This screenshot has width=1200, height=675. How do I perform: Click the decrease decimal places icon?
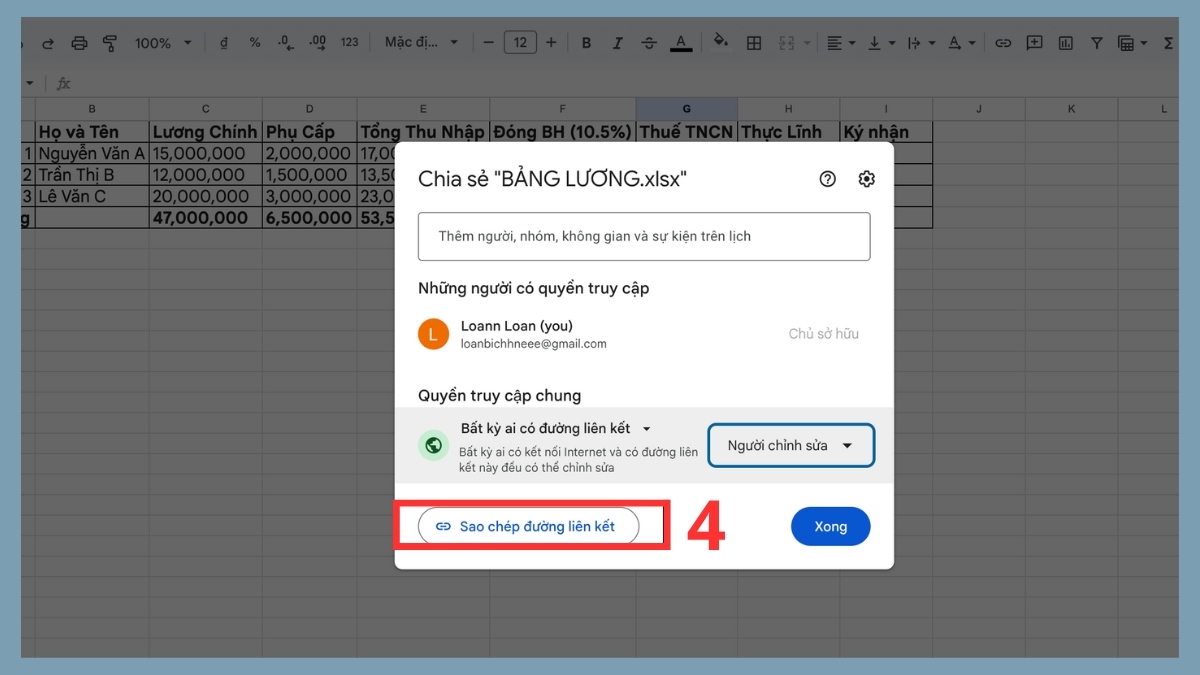[x=284, y=42]
